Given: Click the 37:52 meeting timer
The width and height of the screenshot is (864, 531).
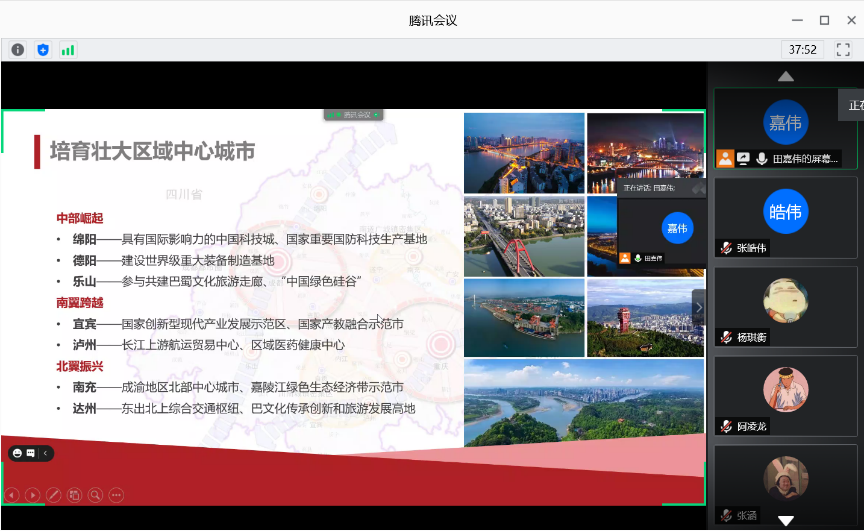Looking at the screenshot, I should tap(802, 50).
